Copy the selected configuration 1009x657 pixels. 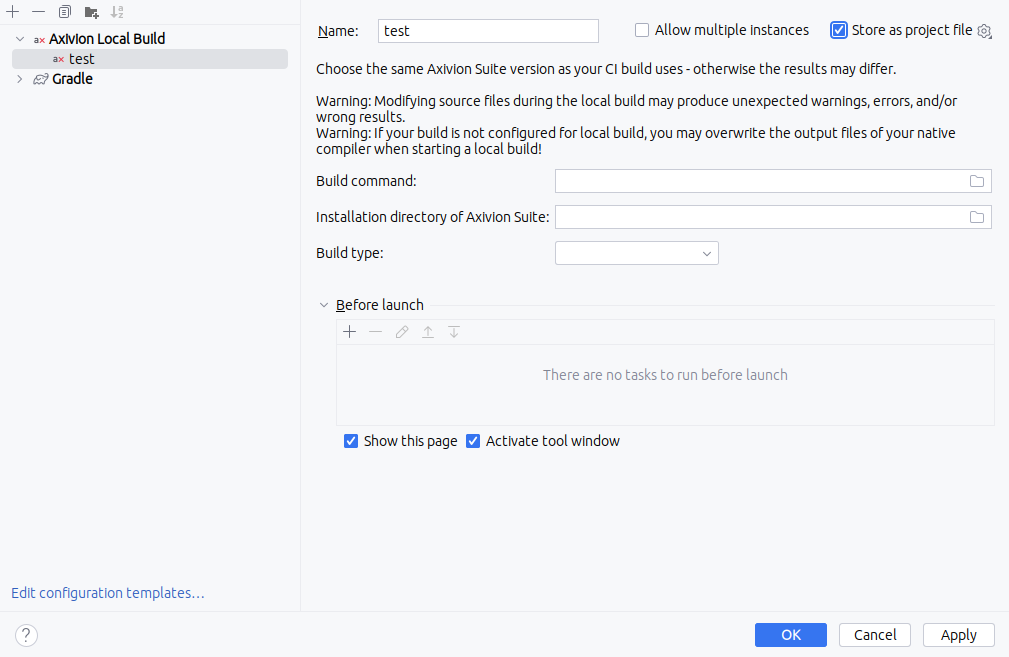tap(64, 12)
